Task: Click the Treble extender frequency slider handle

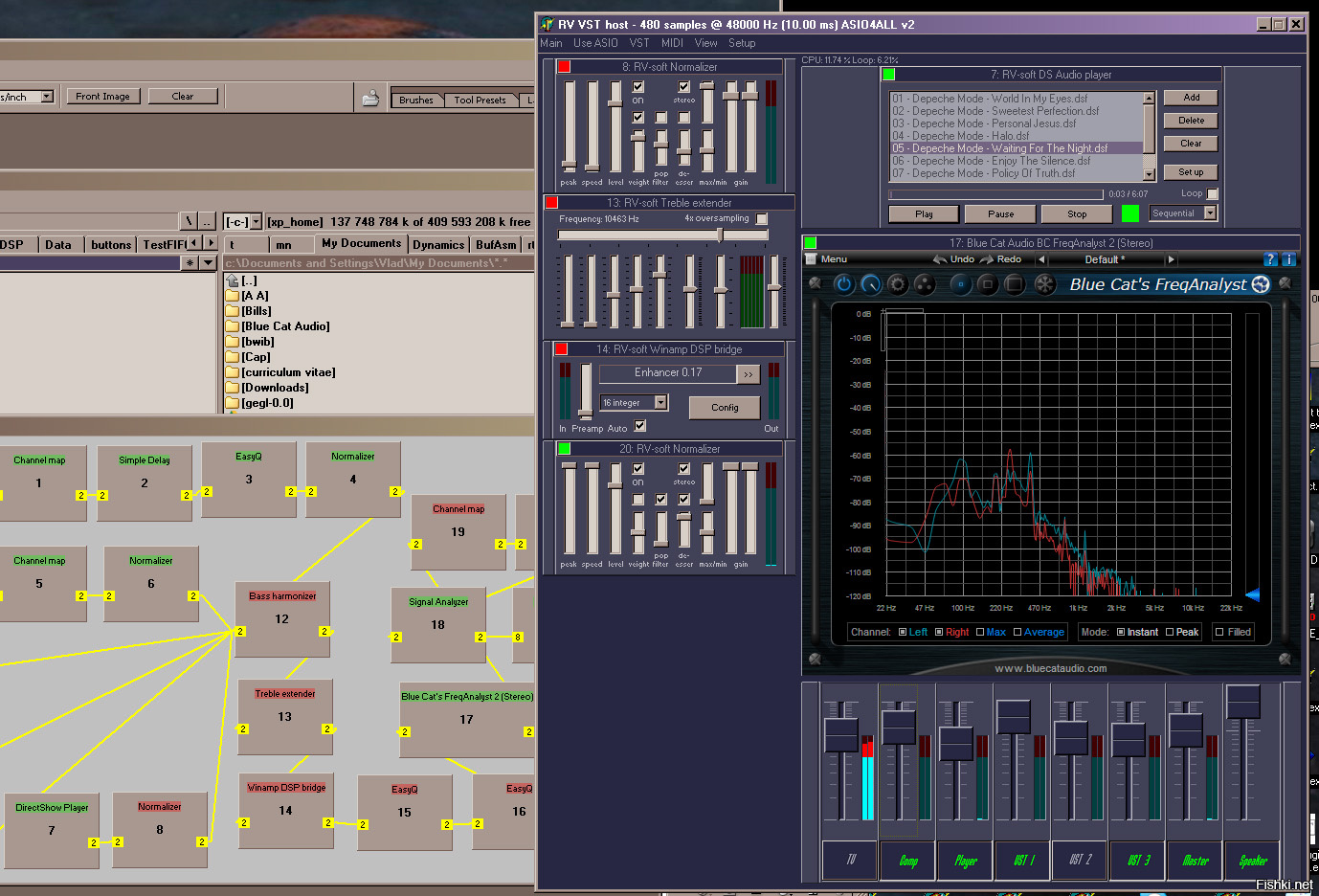Action: pos(720,235)
